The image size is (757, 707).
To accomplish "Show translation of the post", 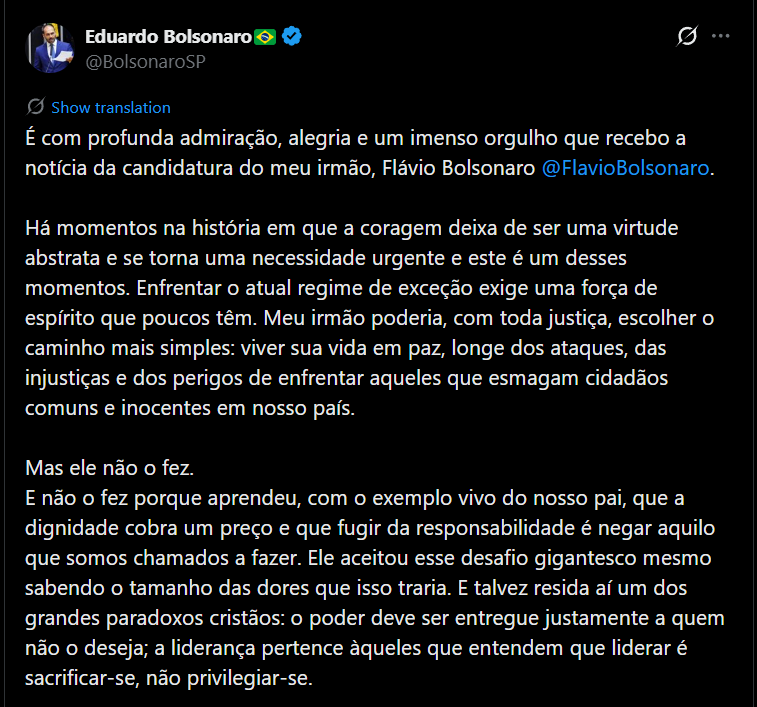I will coord(111,108).
